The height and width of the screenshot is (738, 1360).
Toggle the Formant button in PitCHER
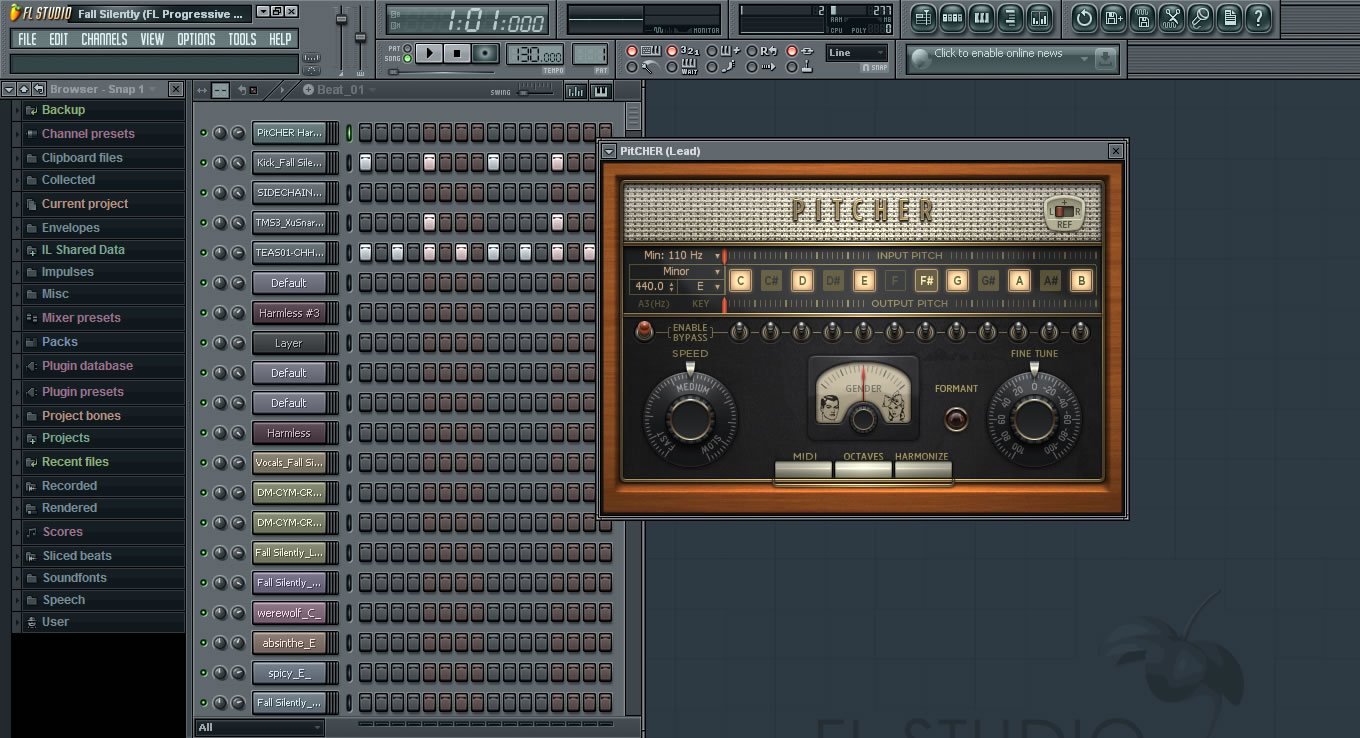click(957, 418)
